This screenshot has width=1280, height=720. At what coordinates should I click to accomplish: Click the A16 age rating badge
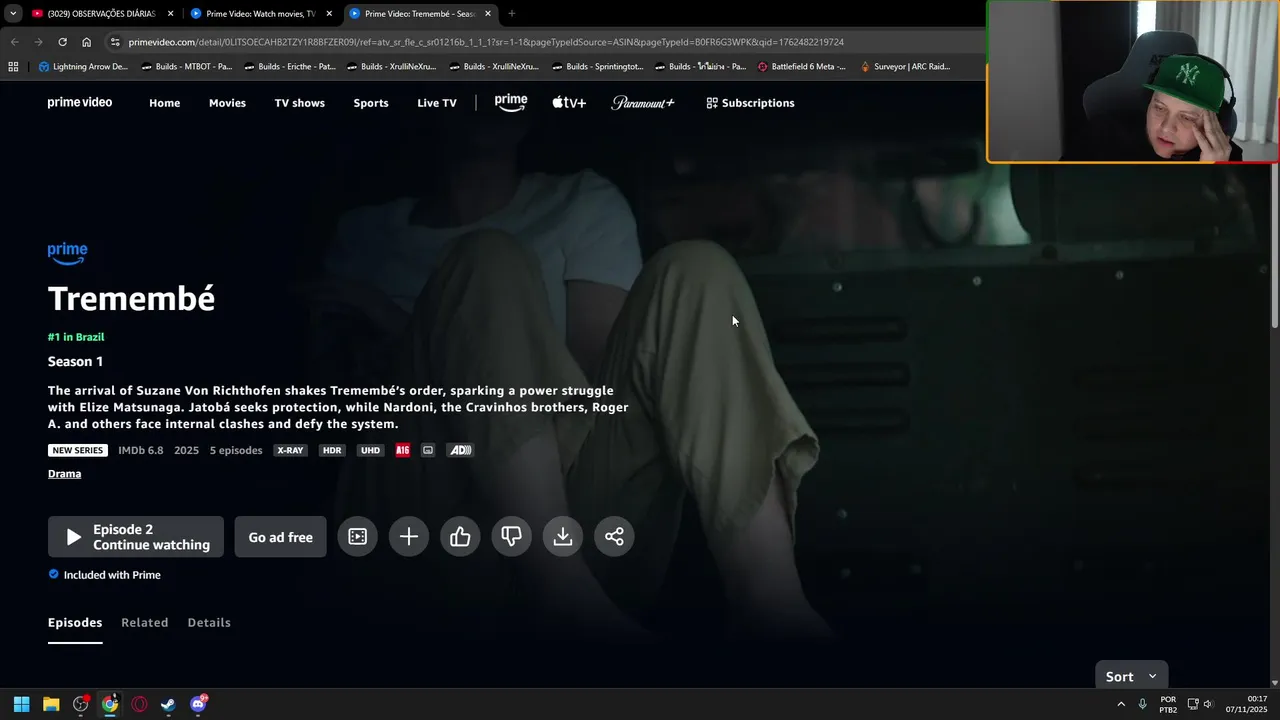pos(403,450)
